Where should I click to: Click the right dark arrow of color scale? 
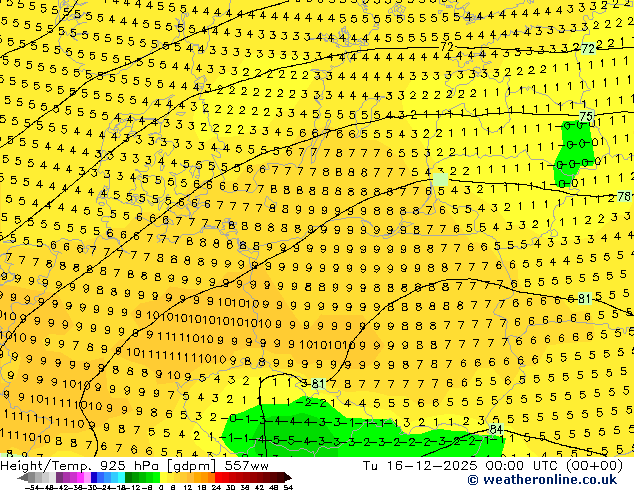point(288,477)
